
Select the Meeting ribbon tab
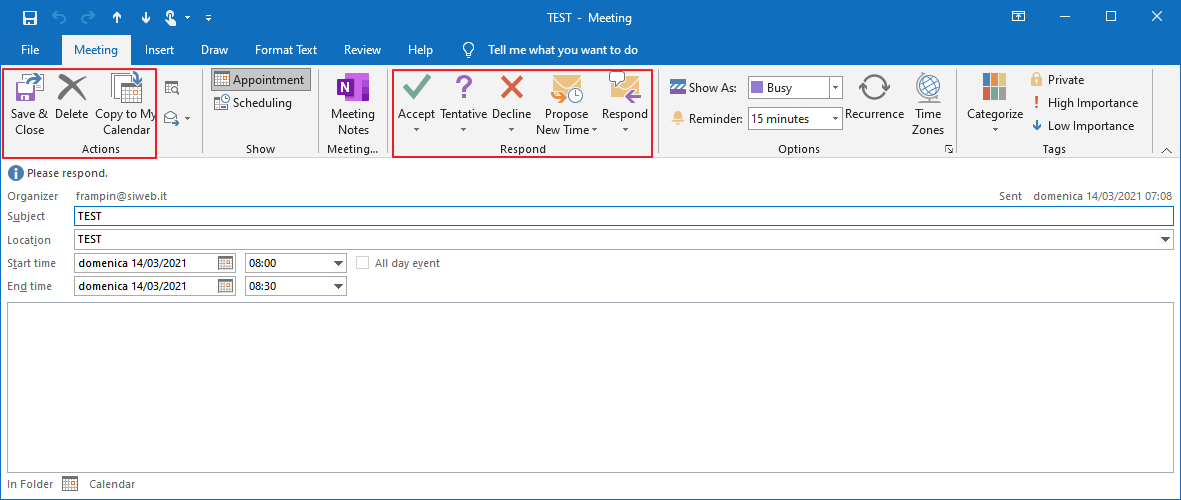pos(96,50)
